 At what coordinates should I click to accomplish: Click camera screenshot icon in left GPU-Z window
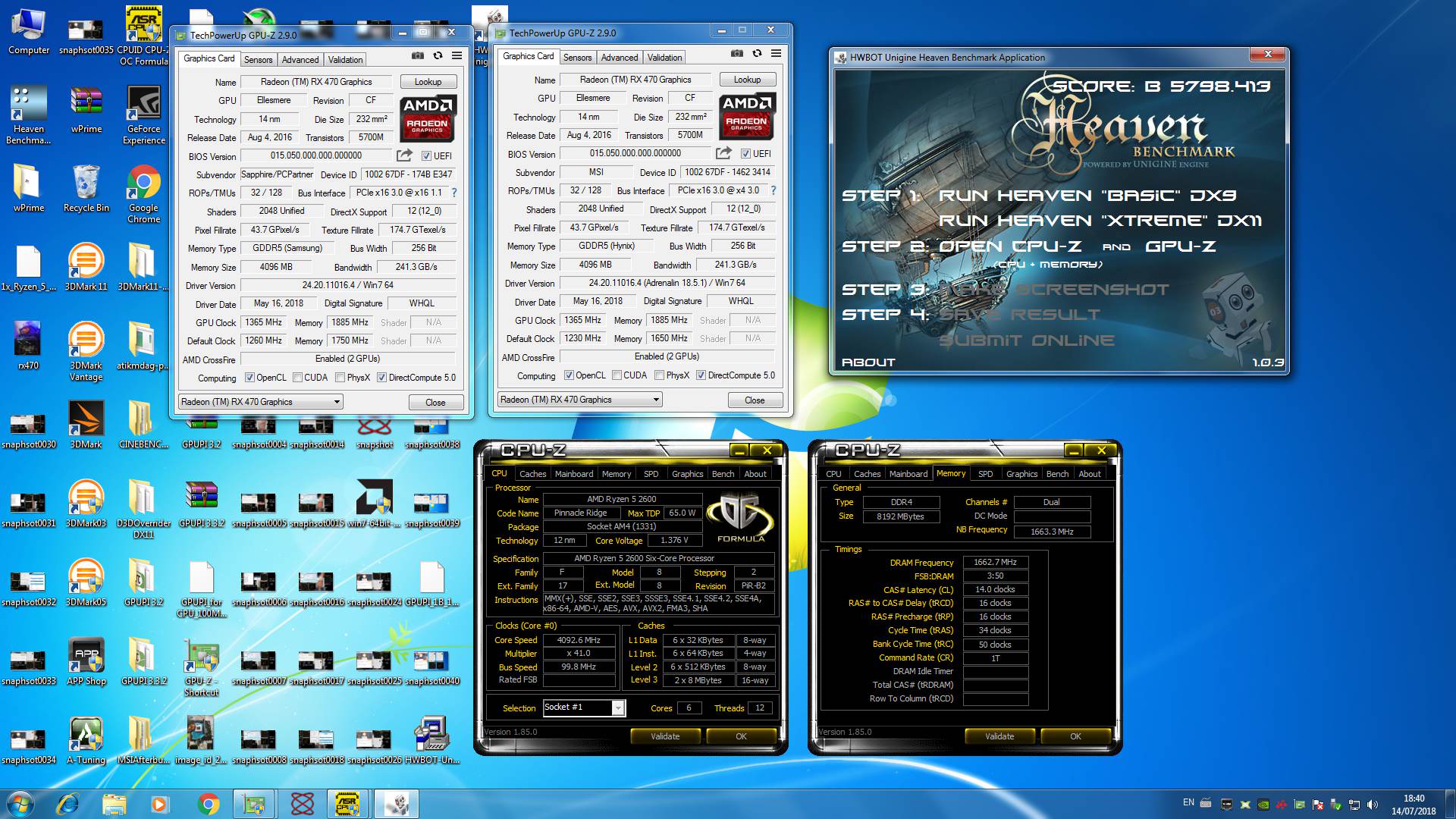coord(418,55)
